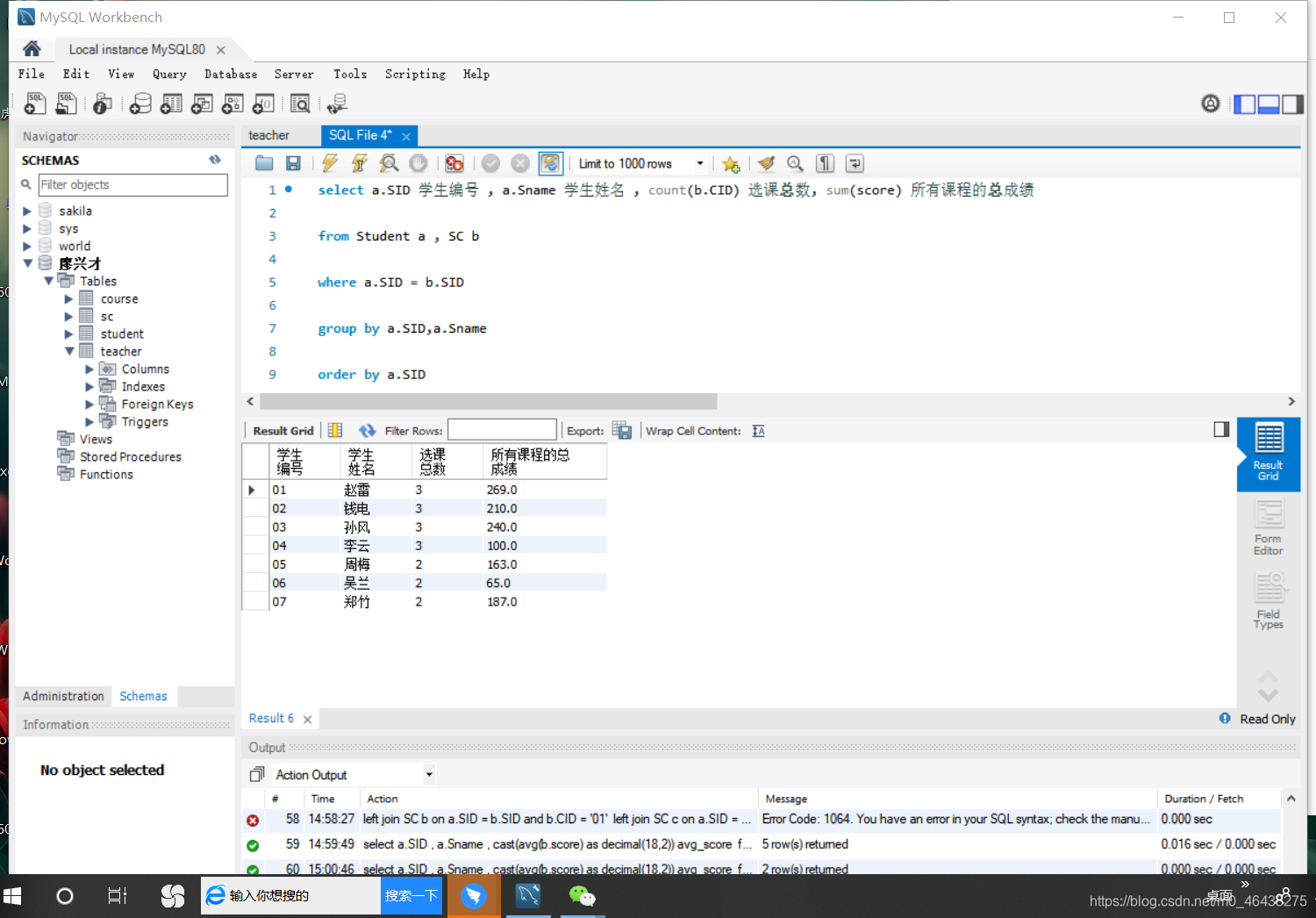The height and width of the screenshot is (918, 1316).
Task: Open the Query menu
Action: point(169,75)
